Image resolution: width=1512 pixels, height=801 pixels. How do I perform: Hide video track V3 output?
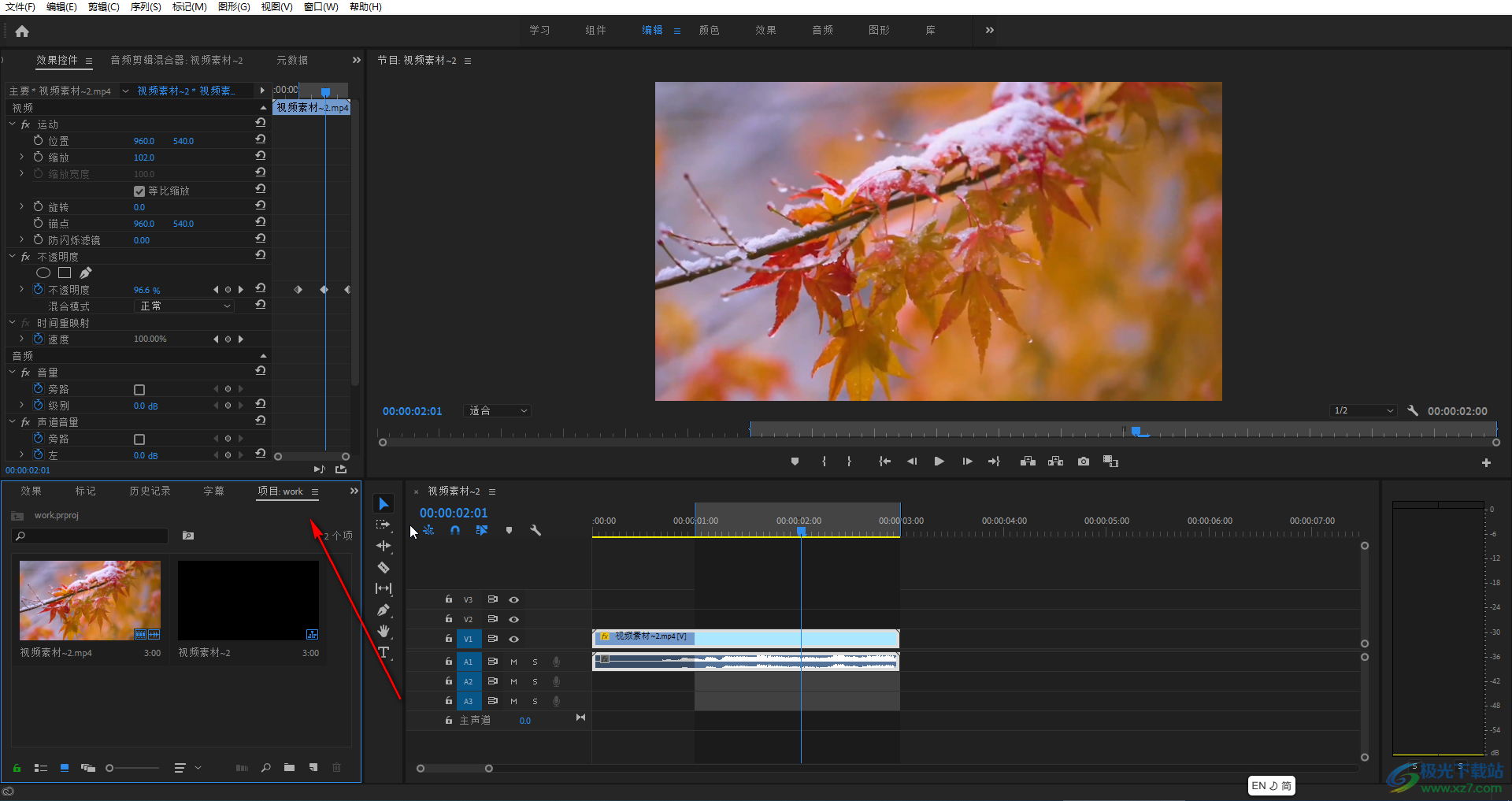click(x=514, y=600)
